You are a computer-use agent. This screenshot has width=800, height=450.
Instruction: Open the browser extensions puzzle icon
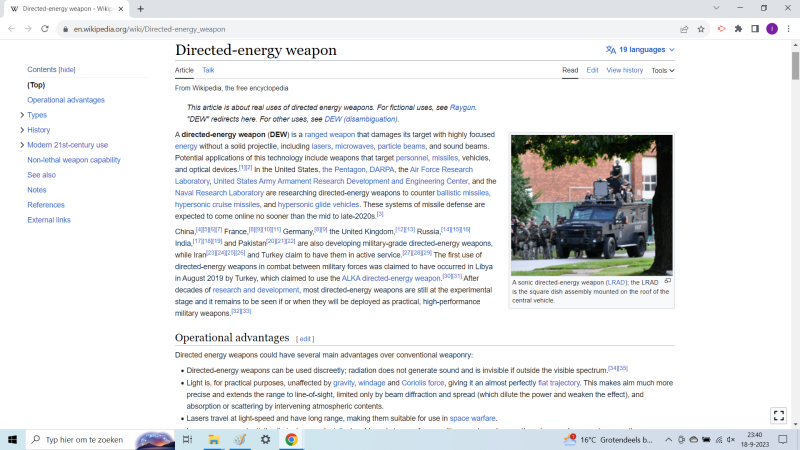pyautogui.click(x=738, y=29)
